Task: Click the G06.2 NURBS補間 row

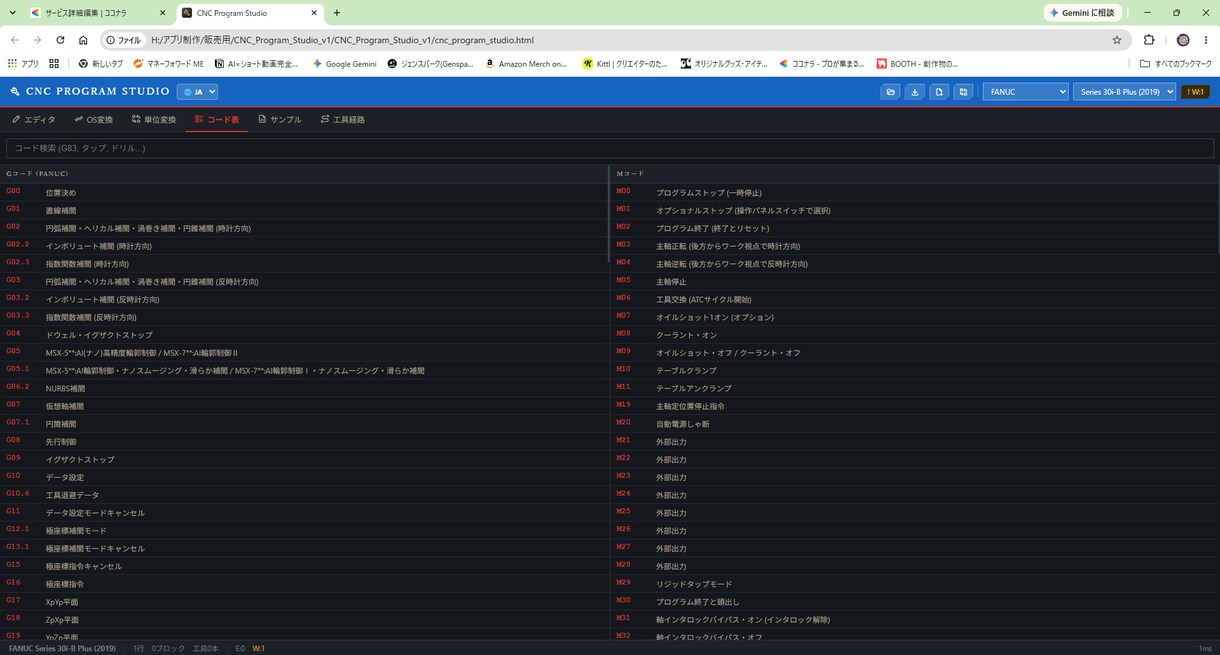Action: (305, 388)
